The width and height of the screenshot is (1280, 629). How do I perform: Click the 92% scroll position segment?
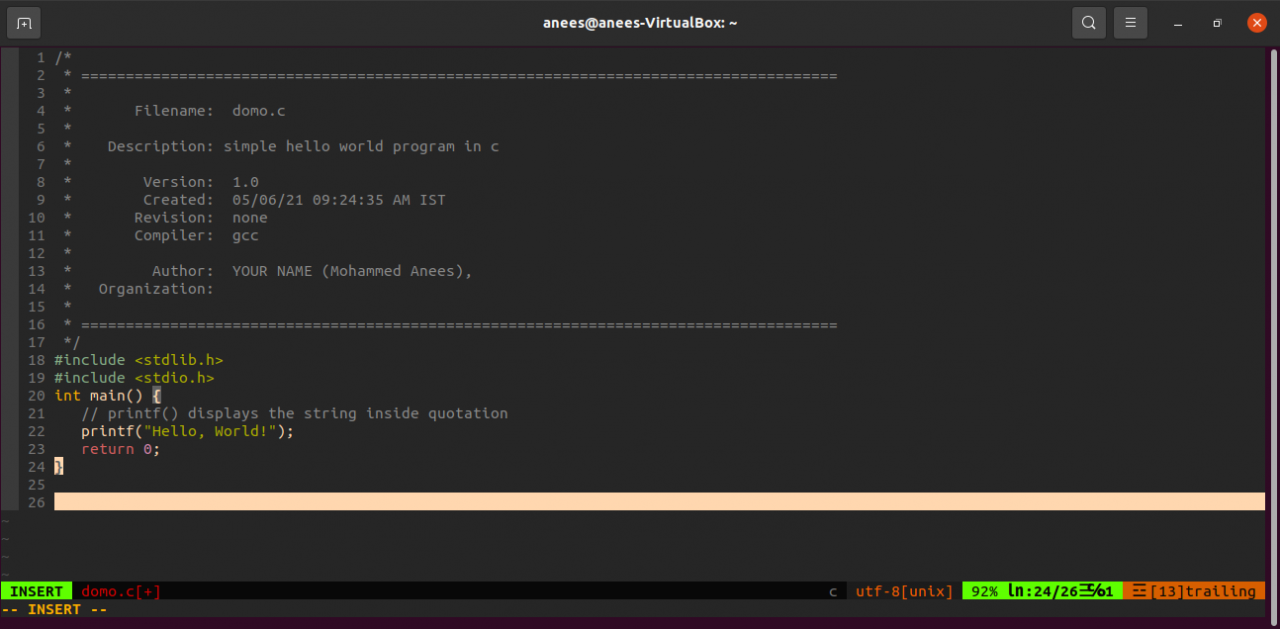point(983,591)
